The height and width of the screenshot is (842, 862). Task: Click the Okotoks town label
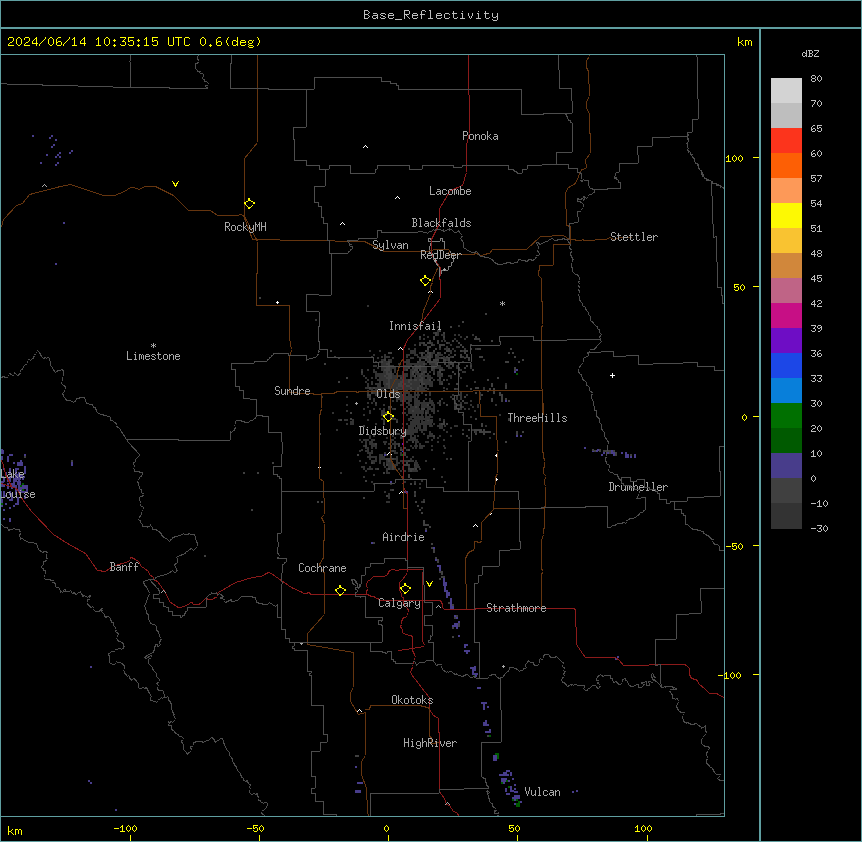(412, 700)
